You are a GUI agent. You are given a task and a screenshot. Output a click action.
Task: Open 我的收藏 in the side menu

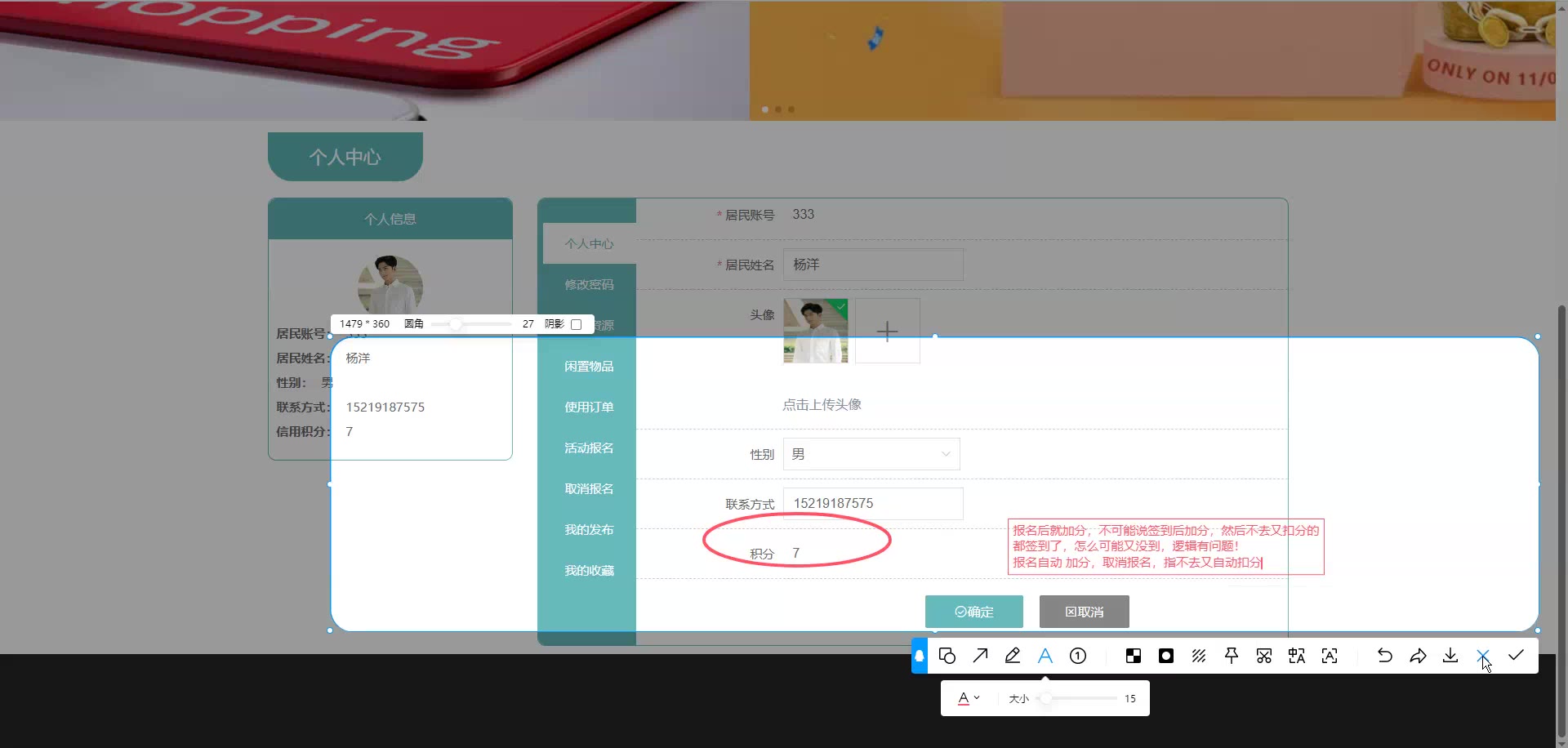coord(589,570)
